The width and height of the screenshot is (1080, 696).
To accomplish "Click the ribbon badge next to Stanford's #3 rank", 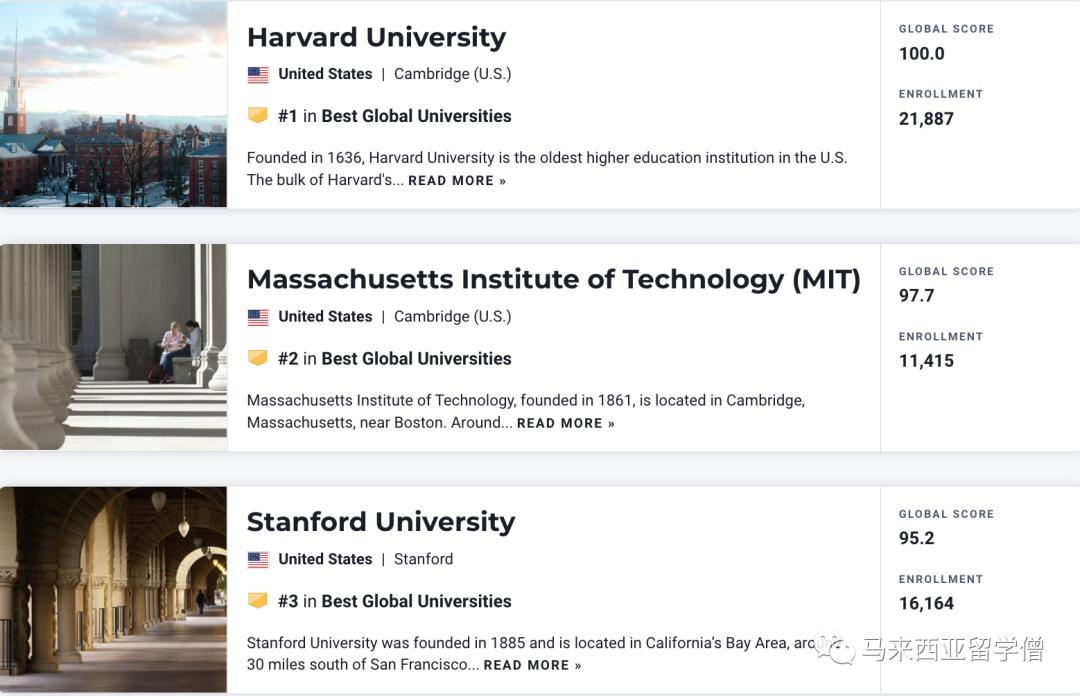I will coord(258,601).
